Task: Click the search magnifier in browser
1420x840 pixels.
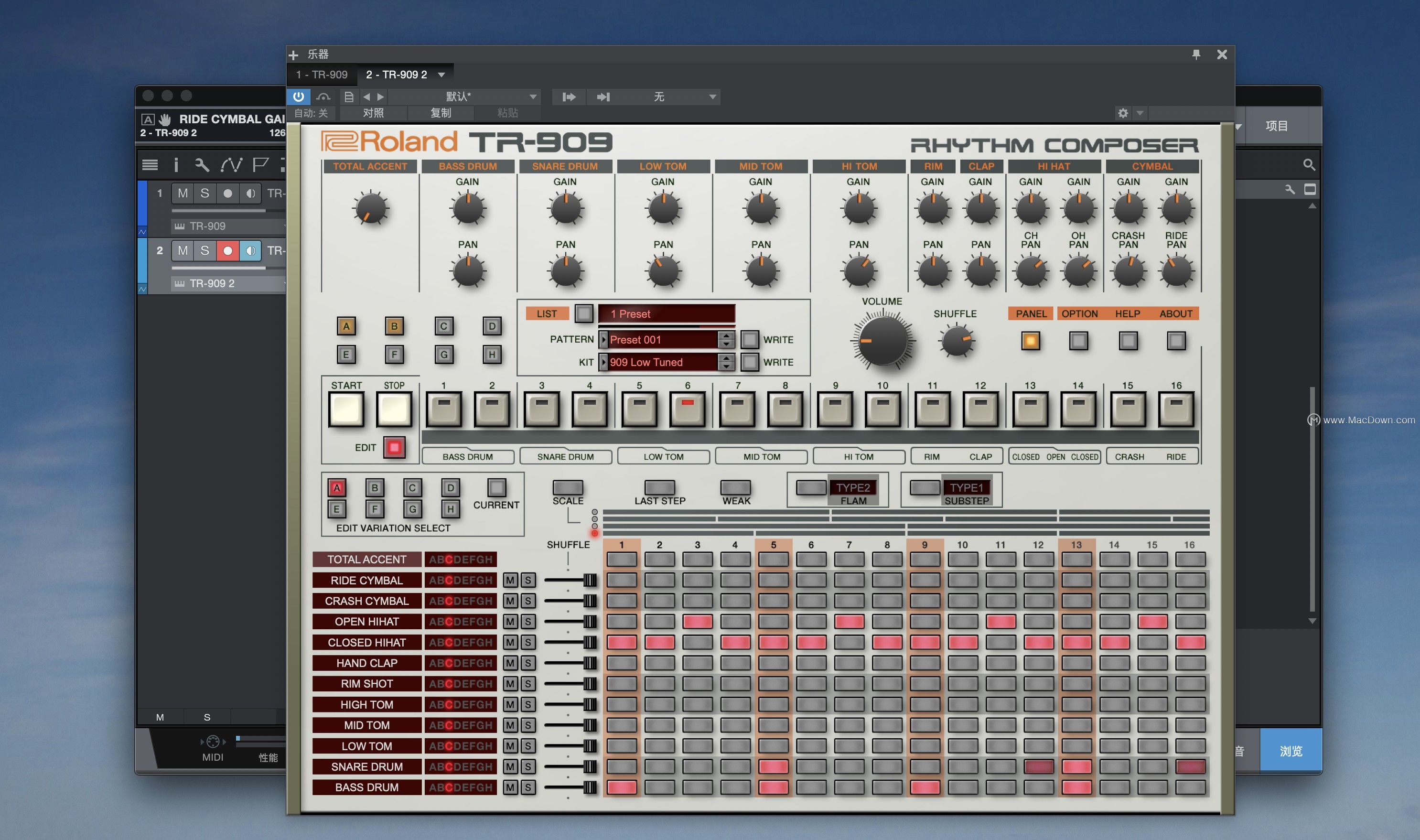Action: [x=1309, y=165]
